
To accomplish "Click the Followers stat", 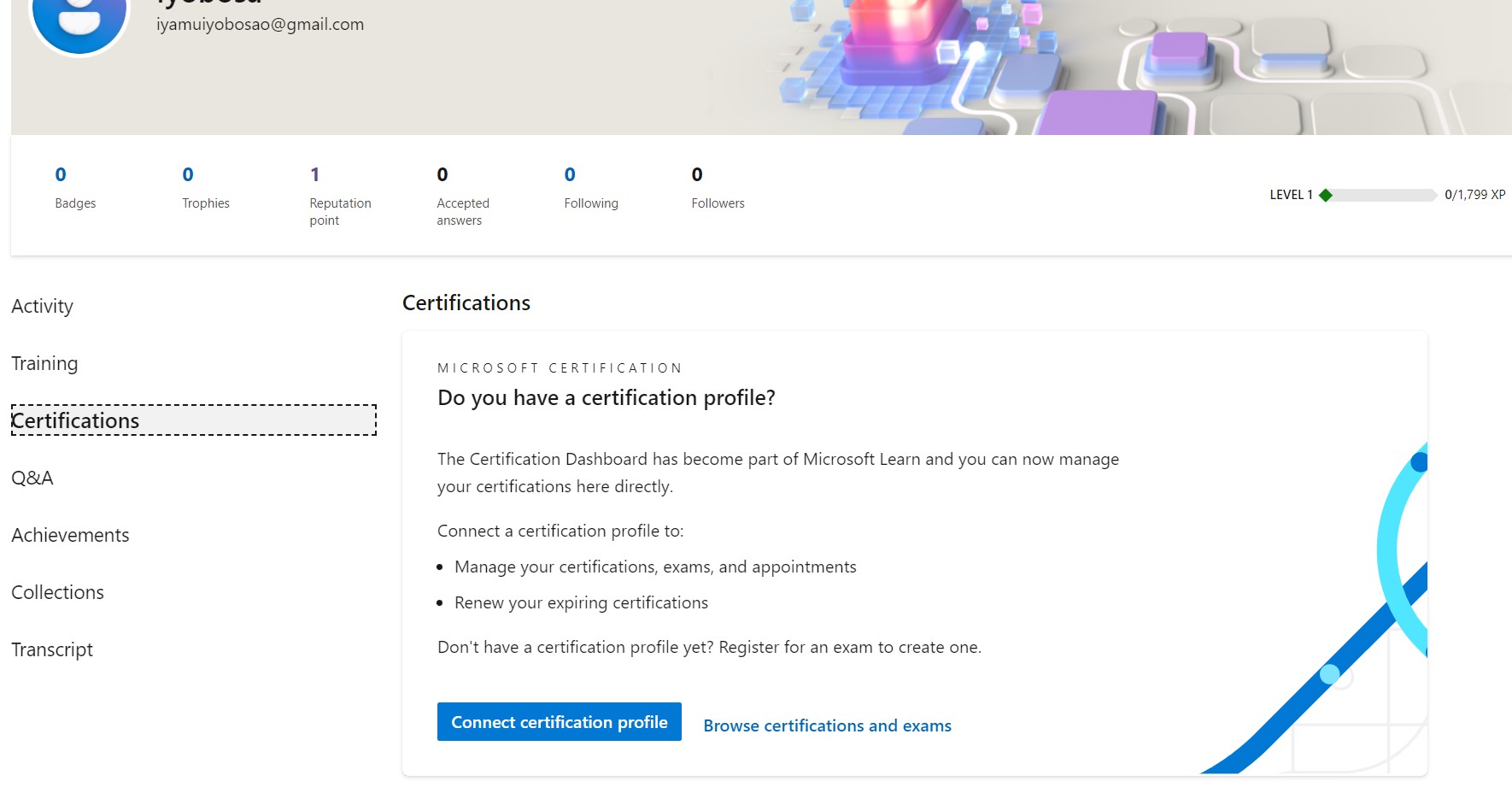I will pyautogui.click(x=718, y=187).
